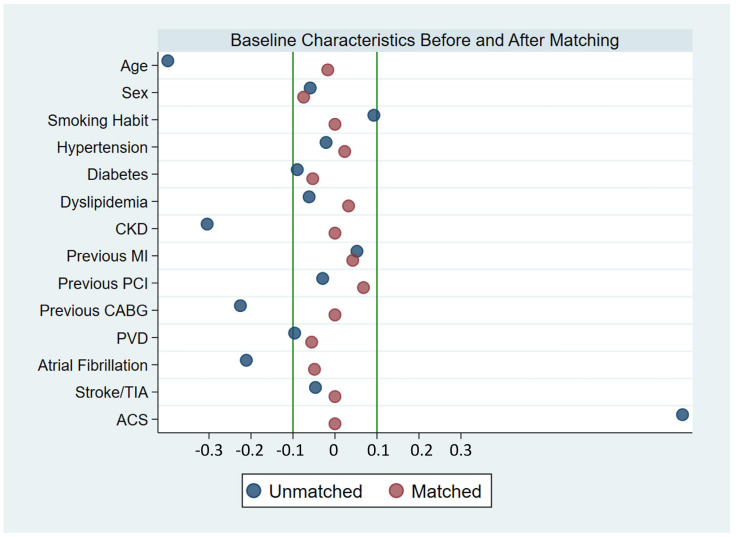Click the unmatched Atrial Fibrillation point

coord(246,360)
